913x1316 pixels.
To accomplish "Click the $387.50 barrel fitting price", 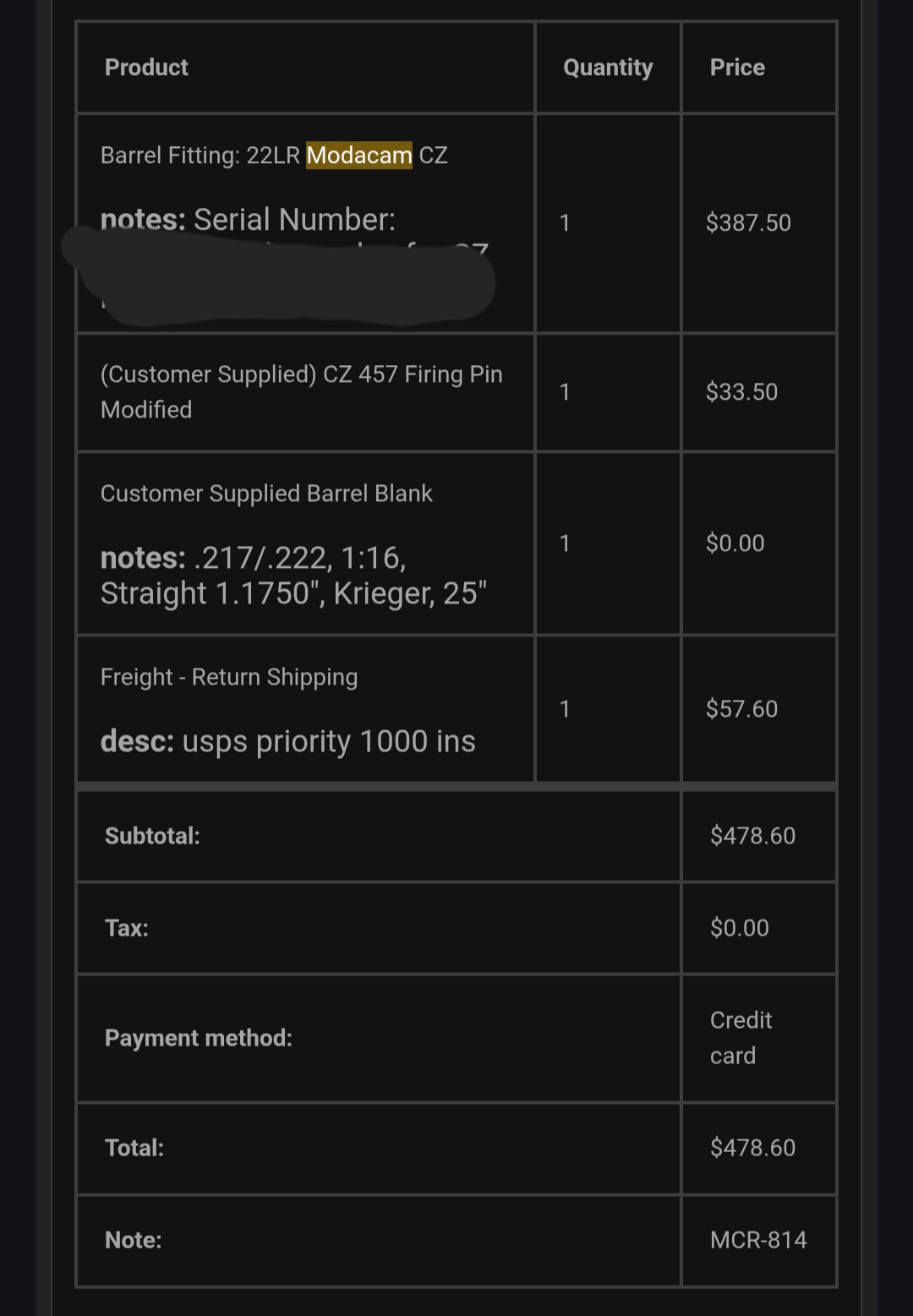I will (748, 223).
